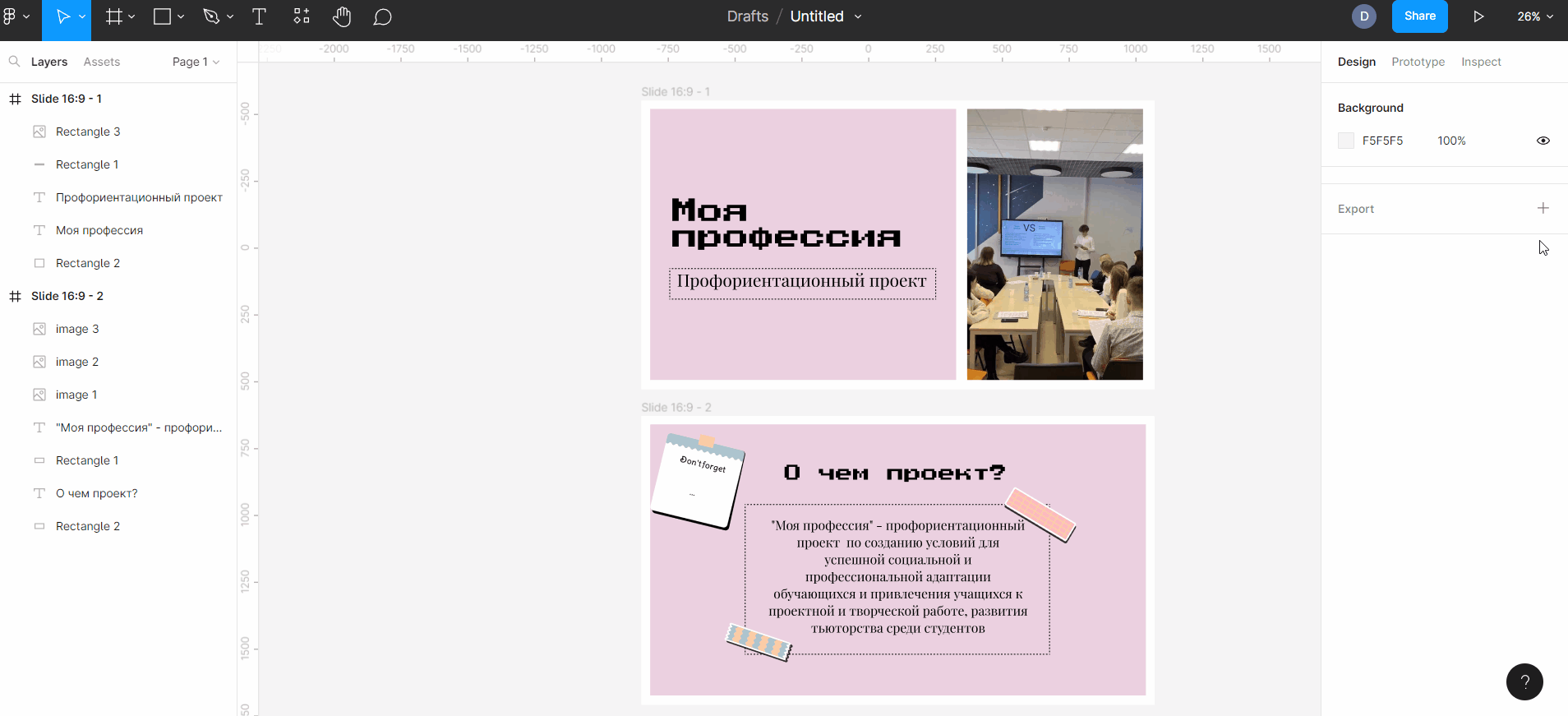This screenshot has width=1568, height=716.
Task: Open the 26% zoom dropdown
Action: (x=1535, y=16)
